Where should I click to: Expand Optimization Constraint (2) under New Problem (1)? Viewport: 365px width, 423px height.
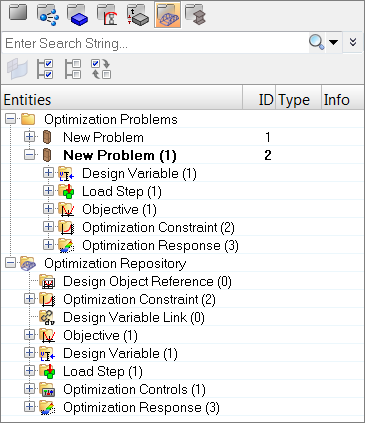(x=48, y=227)
